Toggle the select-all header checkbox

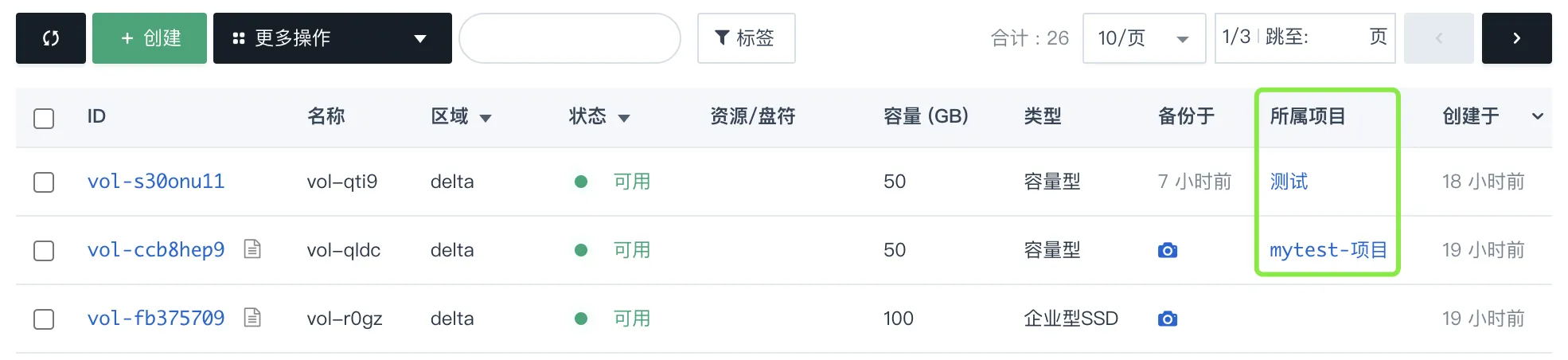pyautogui.click(x=44, y=119)
